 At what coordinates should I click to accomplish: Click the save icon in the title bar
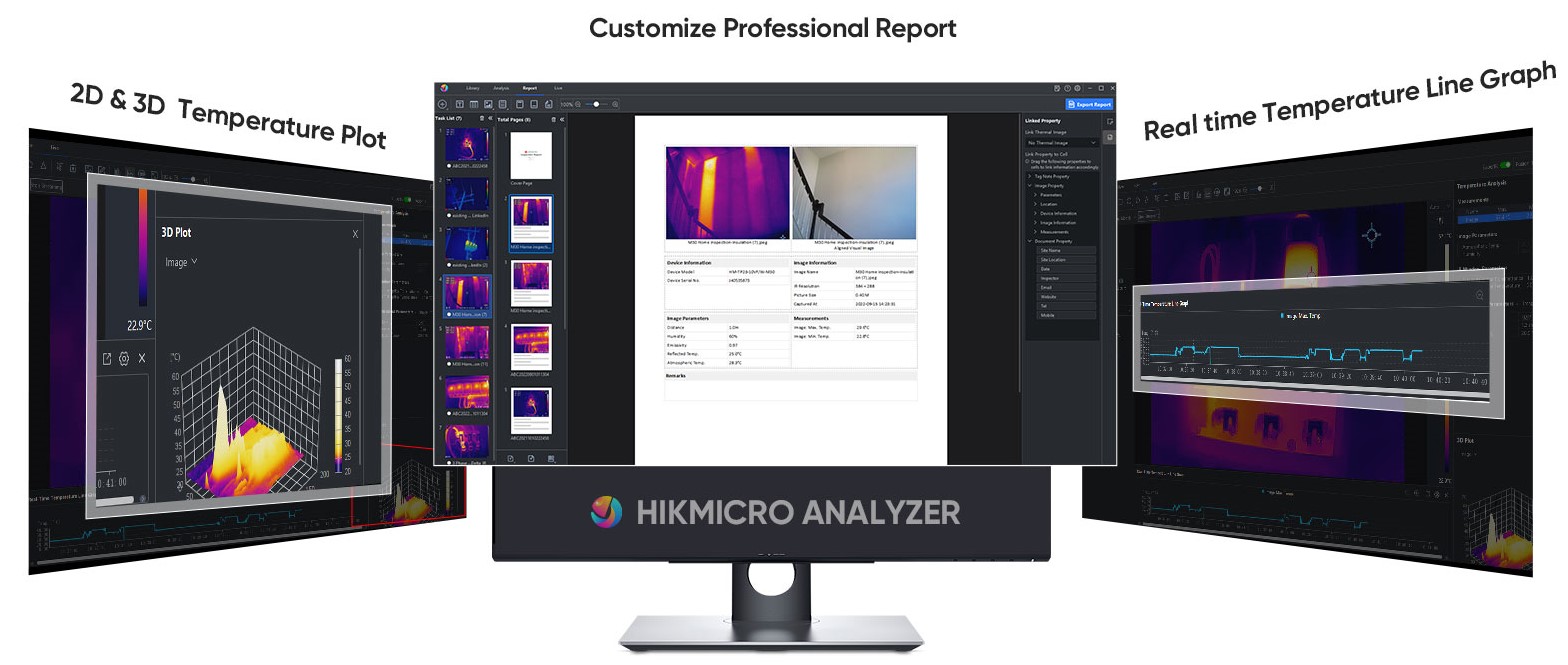pos(1058,88)
